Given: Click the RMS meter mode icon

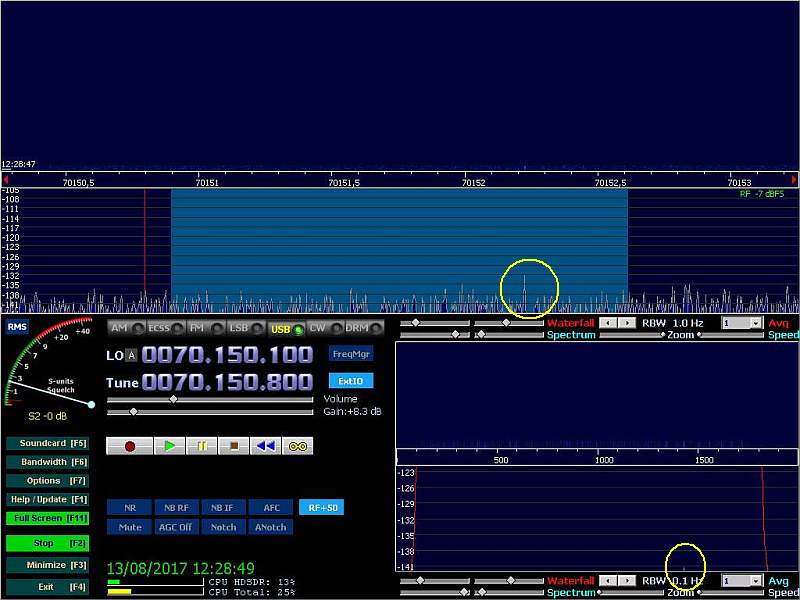Looking at the screenshot, I should (17, 327).
